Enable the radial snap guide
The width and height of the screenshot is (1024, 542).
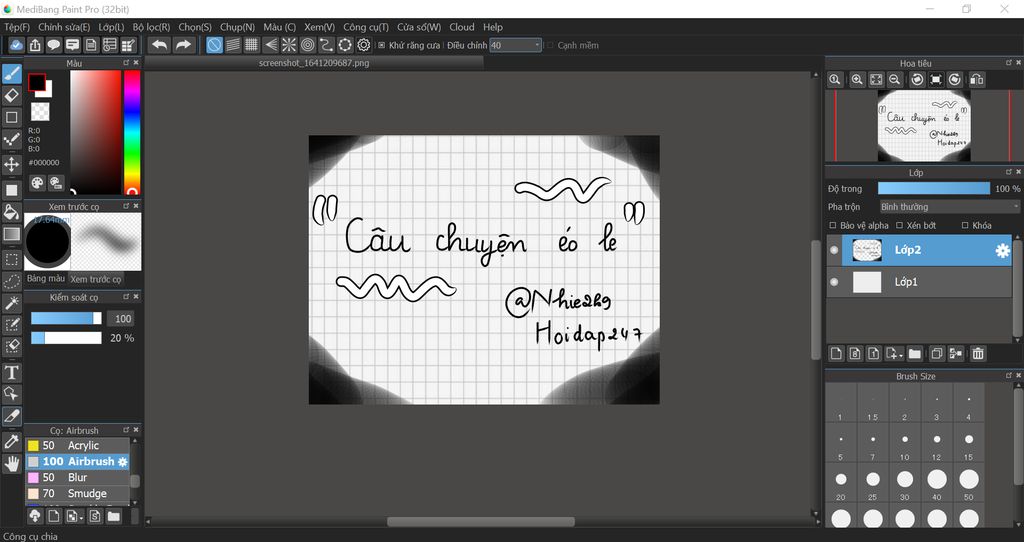(x=289, y=44)
